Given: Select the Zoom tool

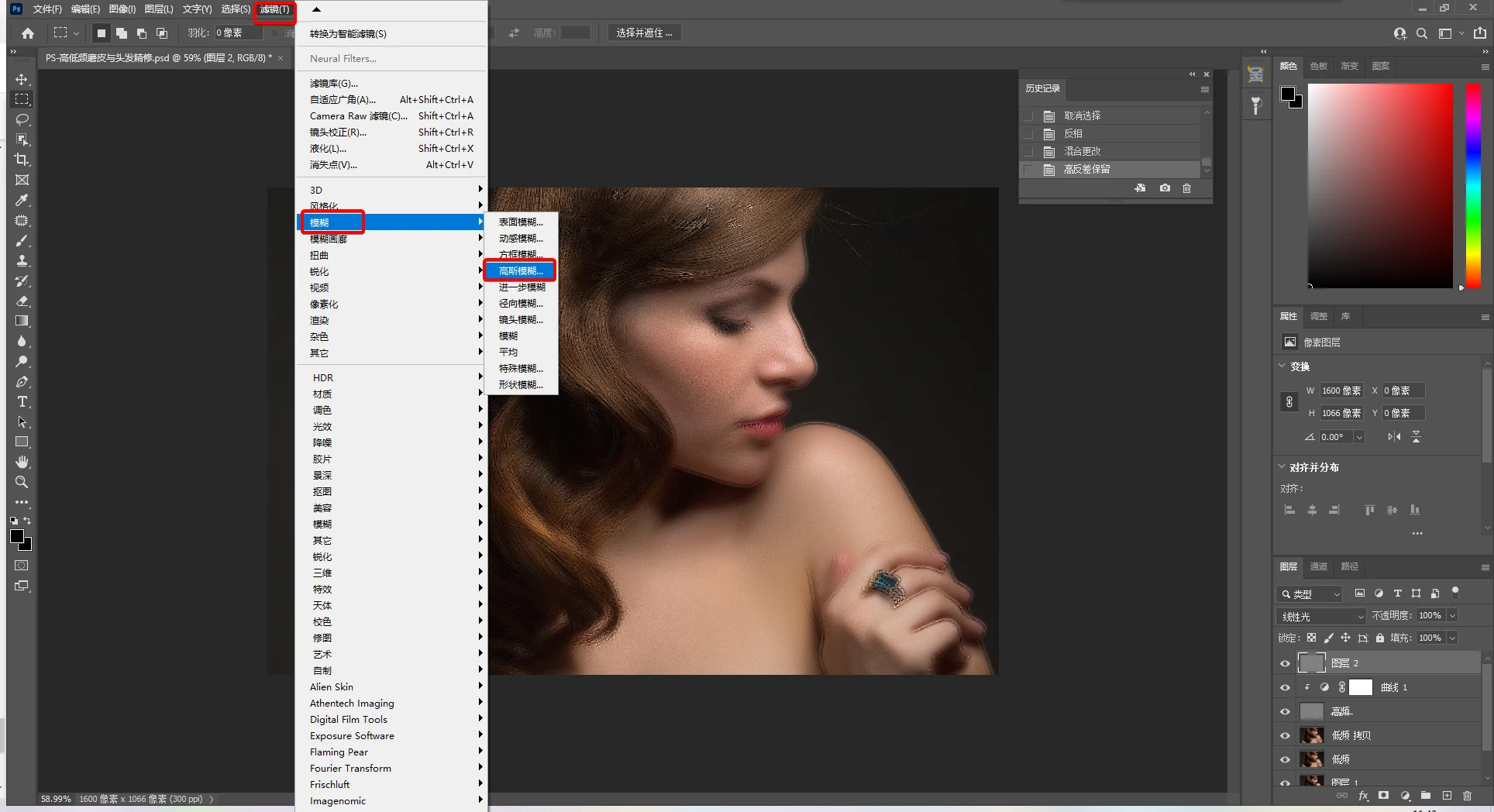Looking at the screenshot, I should tap(22, 482).
